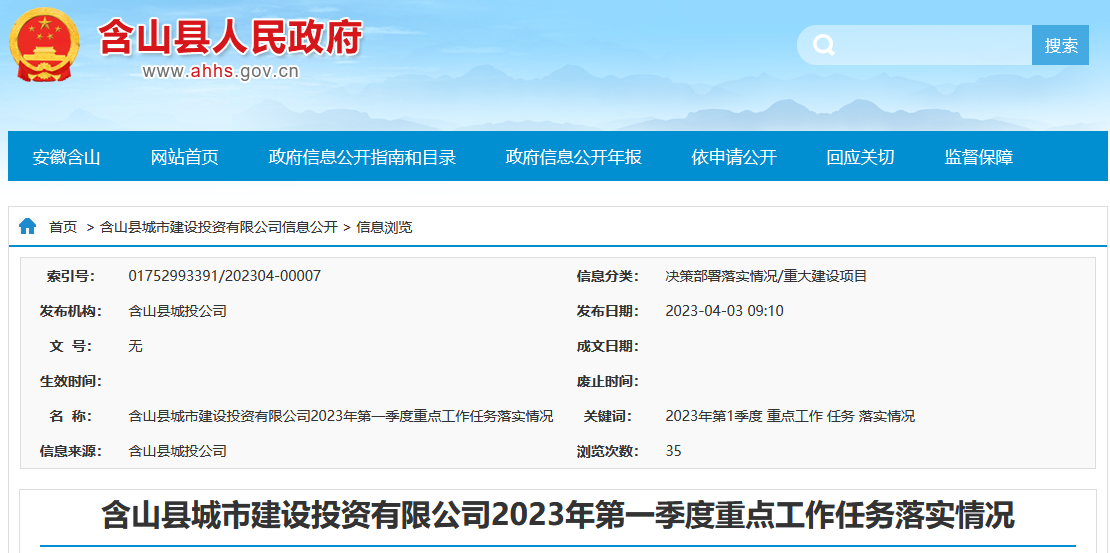Click the national emblem logo
1110x553 pixels.
click(x=44, y=45)
